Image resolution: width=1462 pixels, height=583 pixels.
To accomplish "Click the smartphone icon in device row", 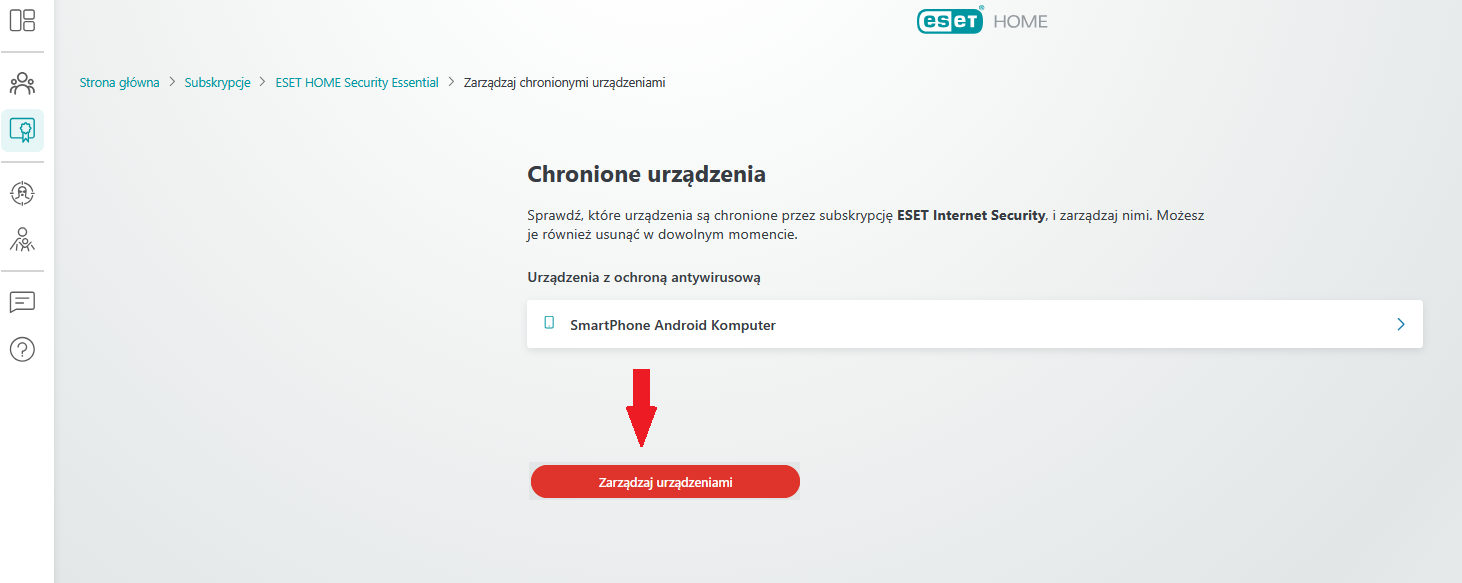I will 549,323.
